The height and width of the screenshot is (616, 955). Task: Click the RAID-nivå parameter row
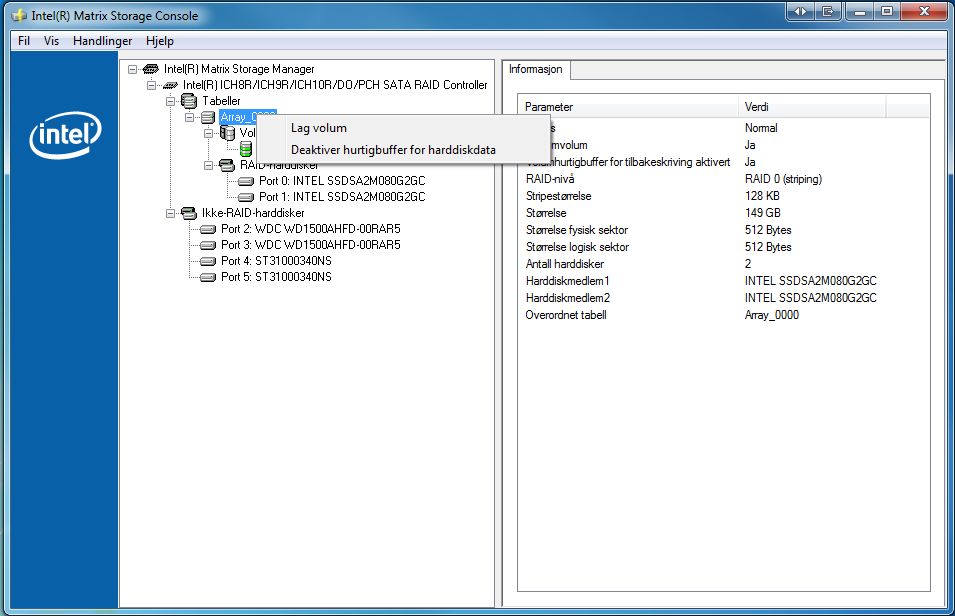pos(550,179)
